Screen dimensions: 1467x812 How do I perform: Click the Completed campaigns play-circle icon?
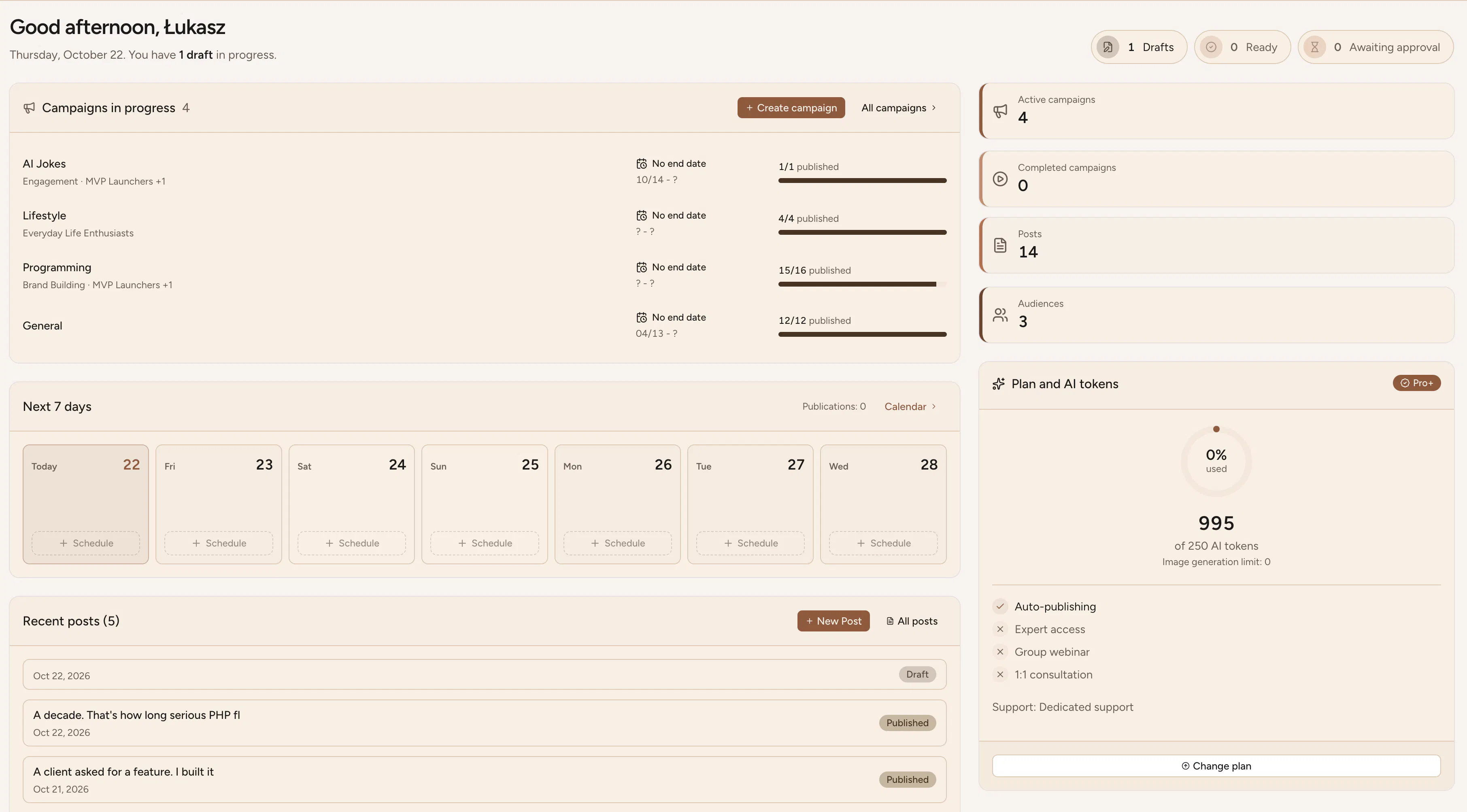(x=1000, y=179)
